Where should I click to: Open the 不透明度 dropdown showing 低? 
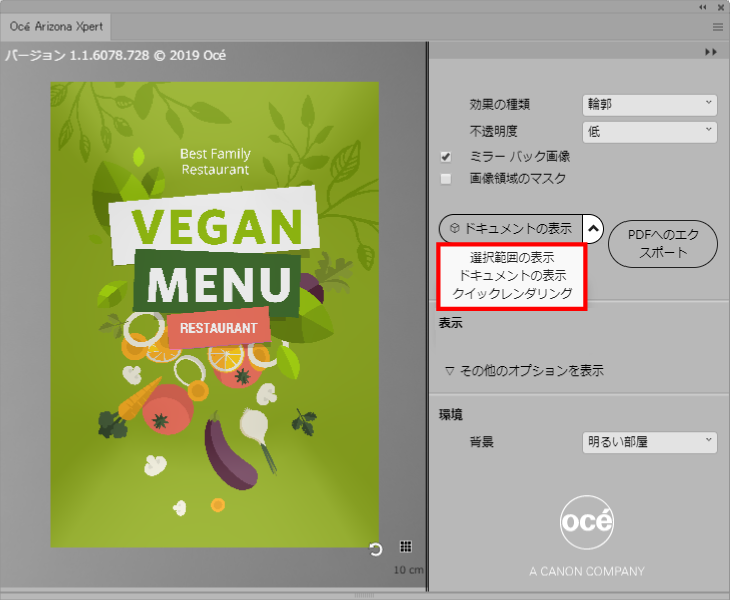pos(649,132)
